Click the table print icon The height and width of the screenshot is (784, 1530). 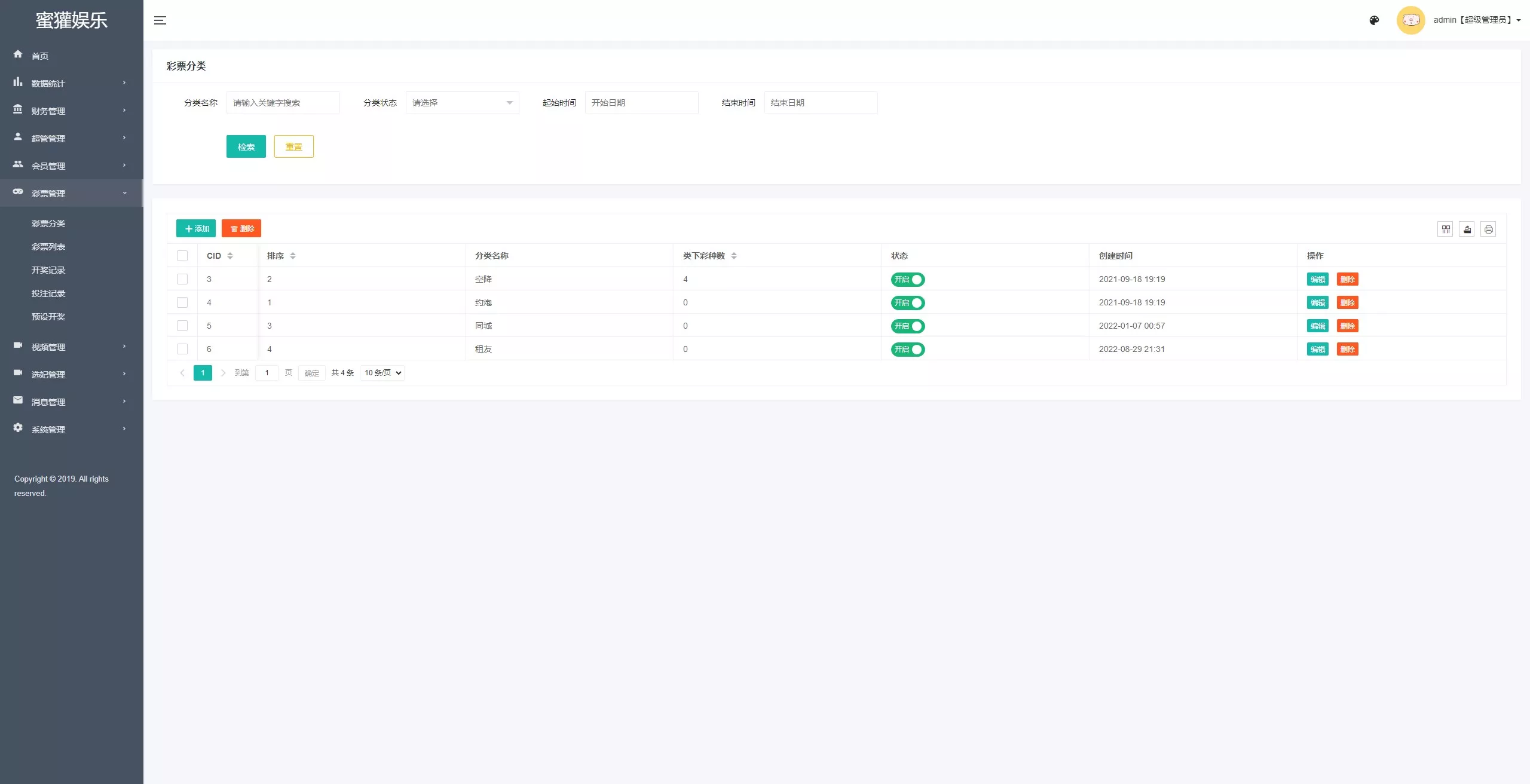[x=1489, y=229]
